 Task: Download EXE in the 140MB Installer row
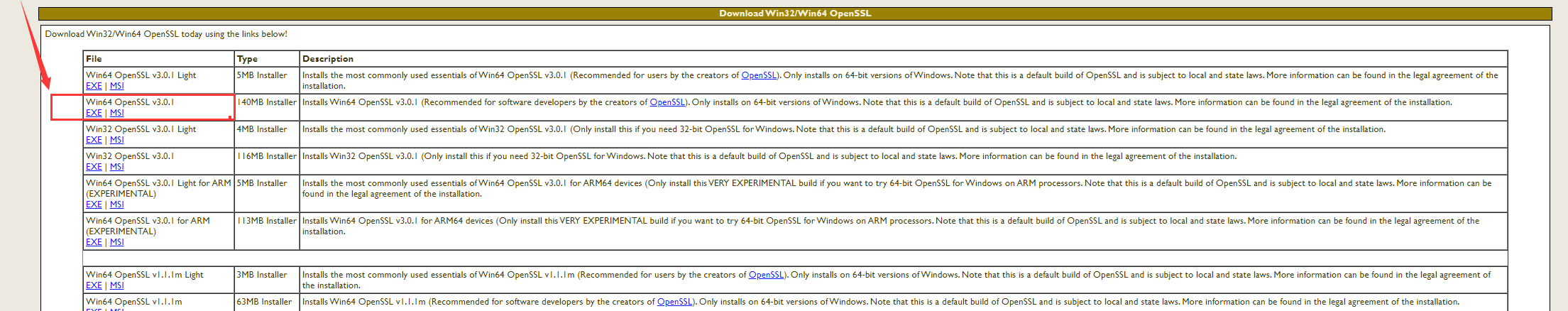tap(94, 113)
